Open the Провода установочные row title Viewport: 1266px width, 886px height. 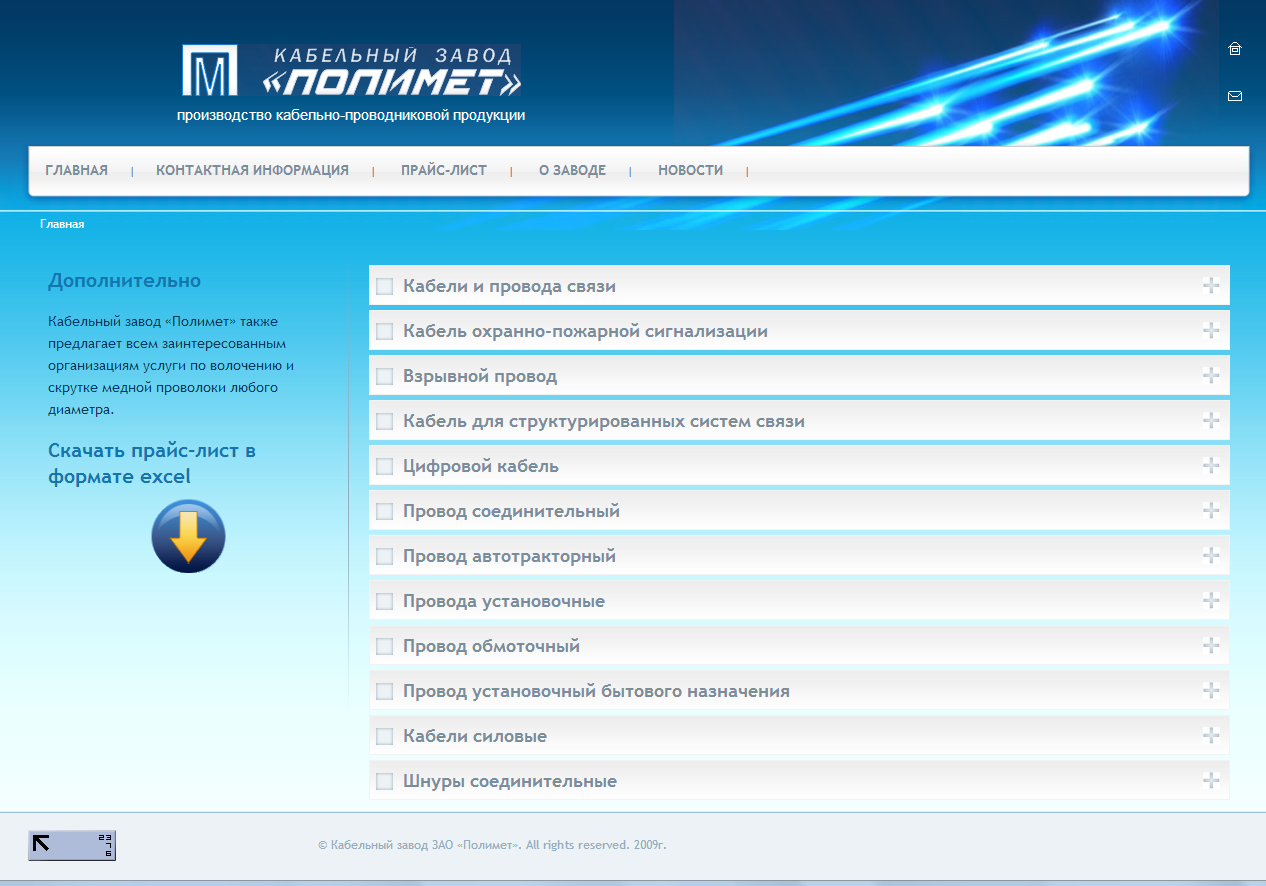(x=503, y=602)
